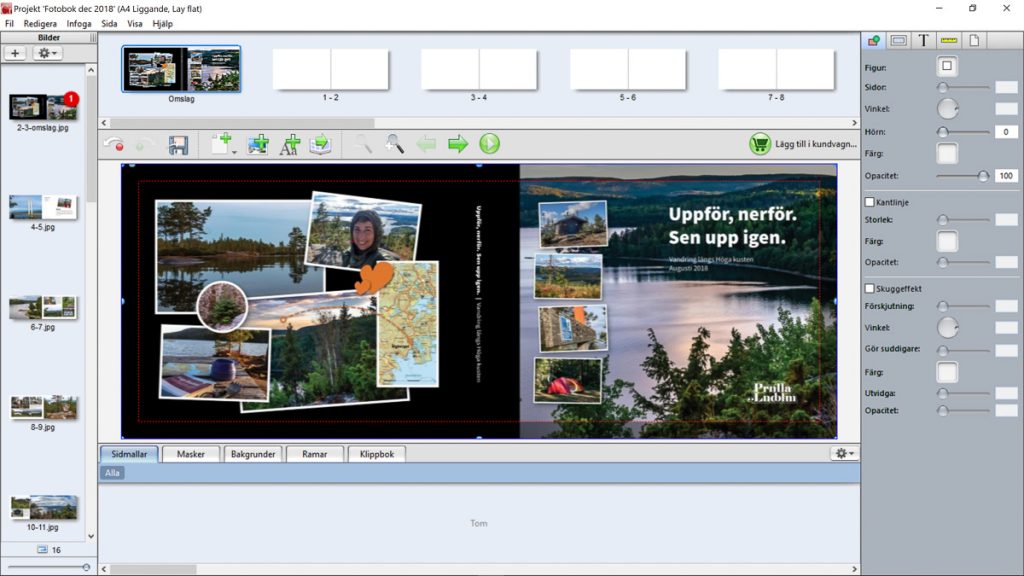Click the redo arrow icon in toolbar
The image size is (1024, 576).
click(x=144, y=144)
